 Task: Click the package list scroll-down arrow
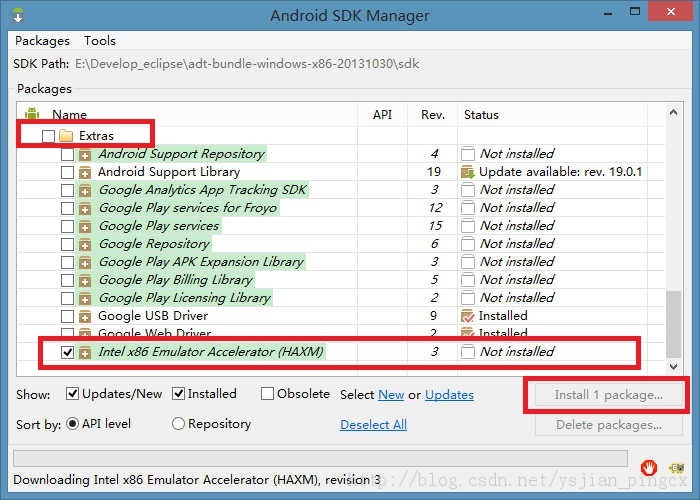click(673, 367)
